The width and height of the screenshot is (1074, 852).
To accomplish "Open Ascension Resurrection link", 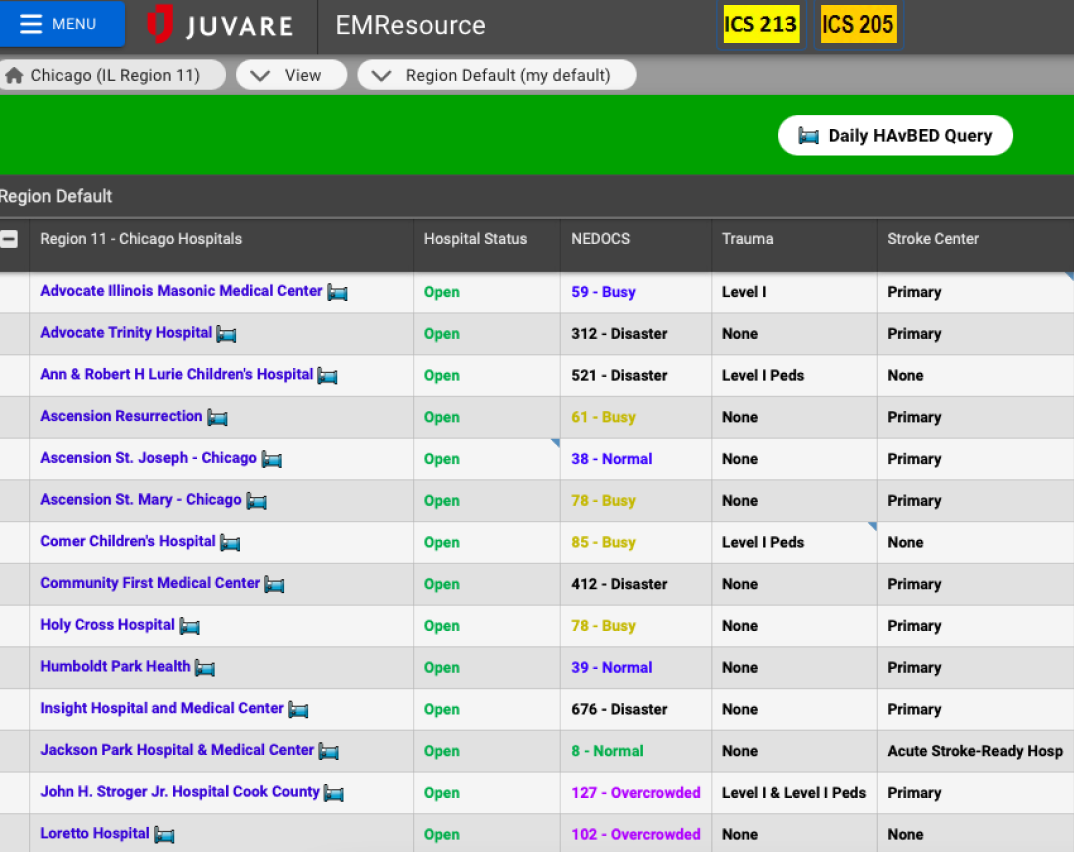I will coord(121,416).
